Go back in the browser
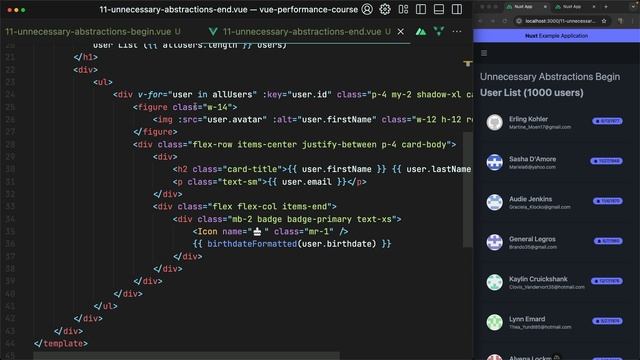The image size is (640, 360). [x=480, y=21]
